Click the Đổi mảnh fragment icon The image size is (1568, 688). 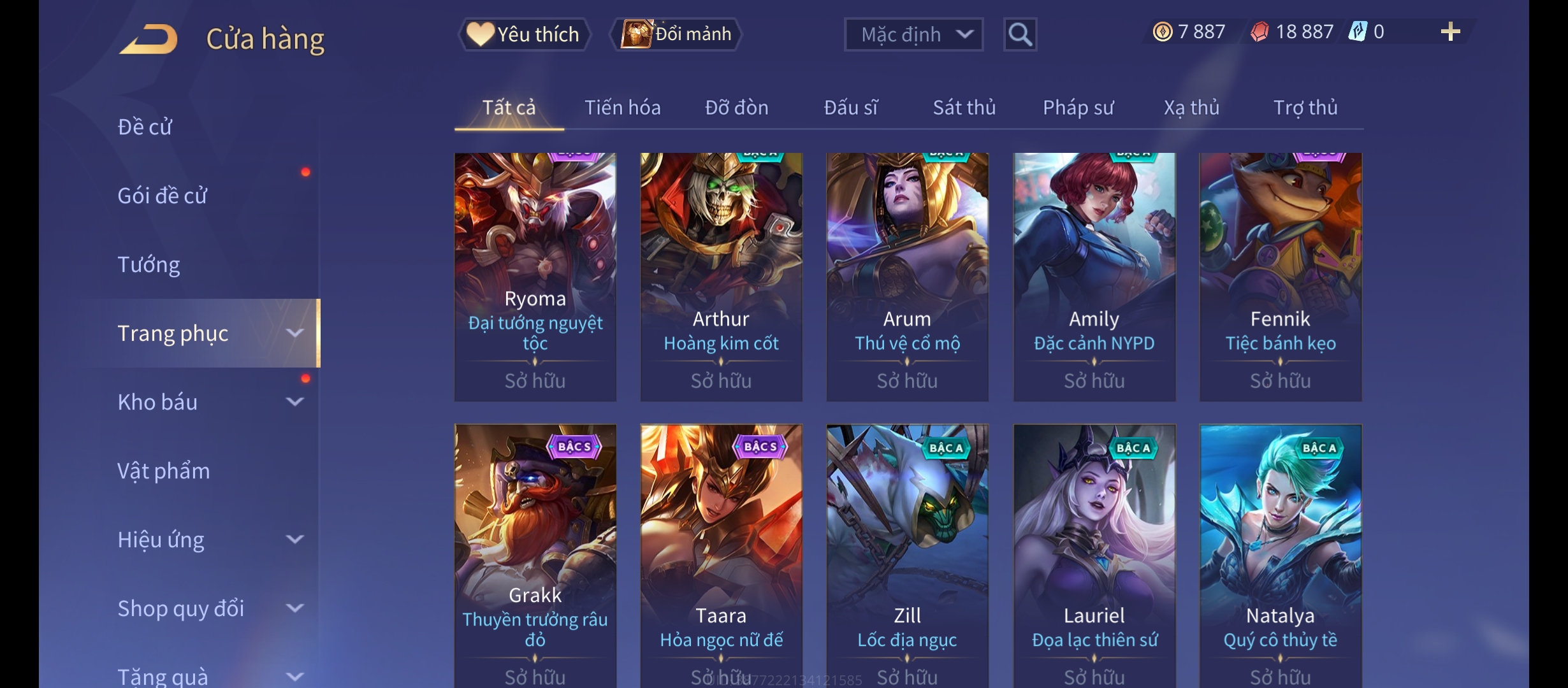pyautogui.click(x=636, y=33)
